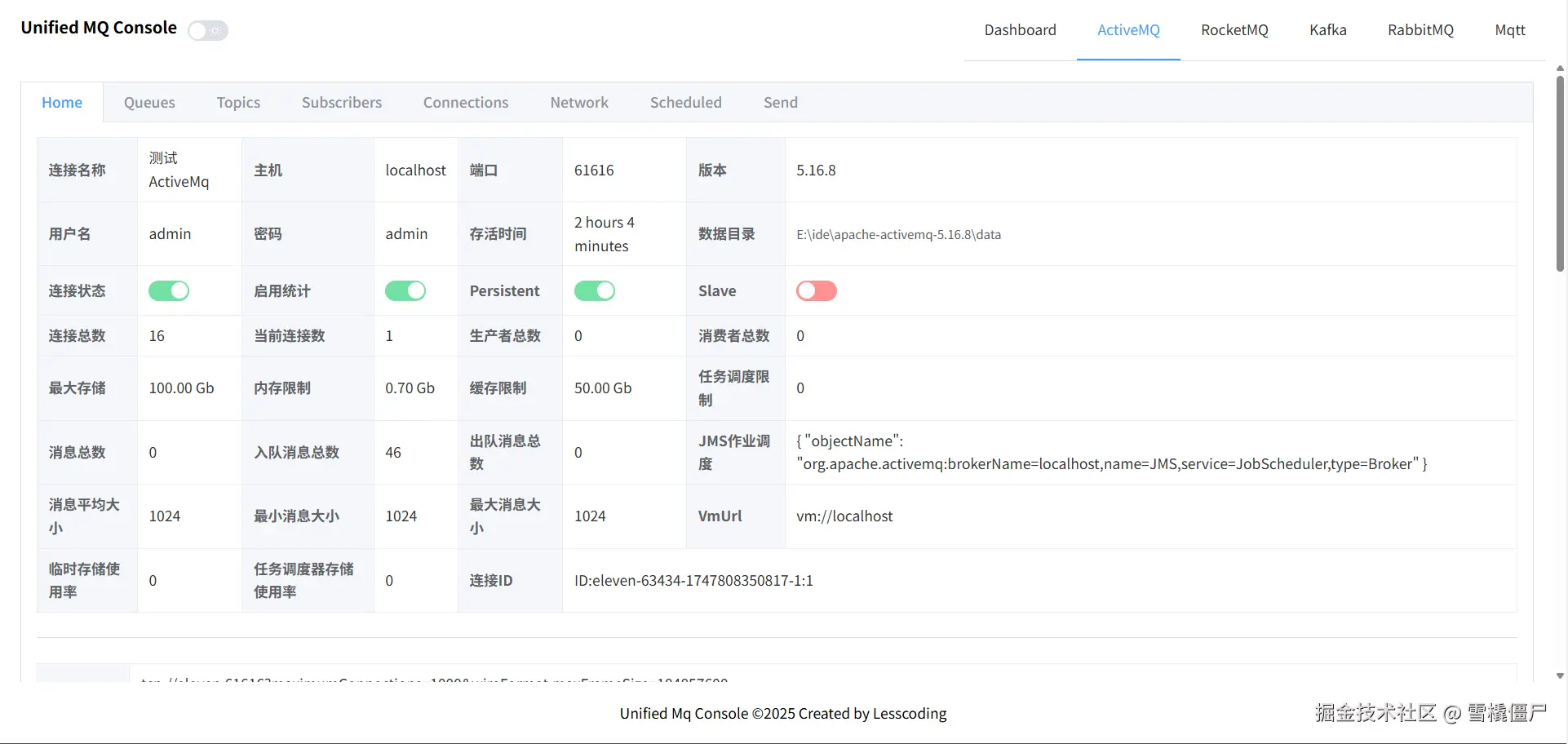The height and width of the screenshot is (744, 1568).
Task: Open the Kafka tab
Action: [x=1328, y=30]
